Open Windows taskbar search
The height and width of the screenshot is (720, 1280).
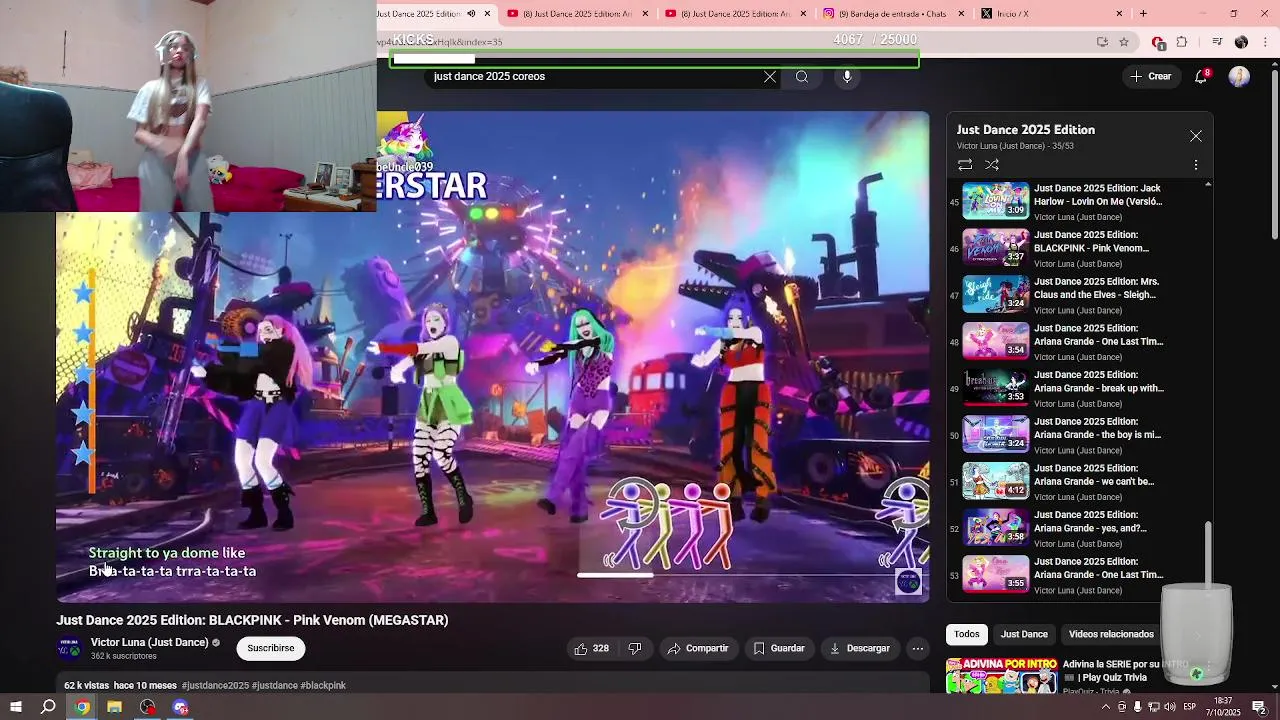[48, 707]
